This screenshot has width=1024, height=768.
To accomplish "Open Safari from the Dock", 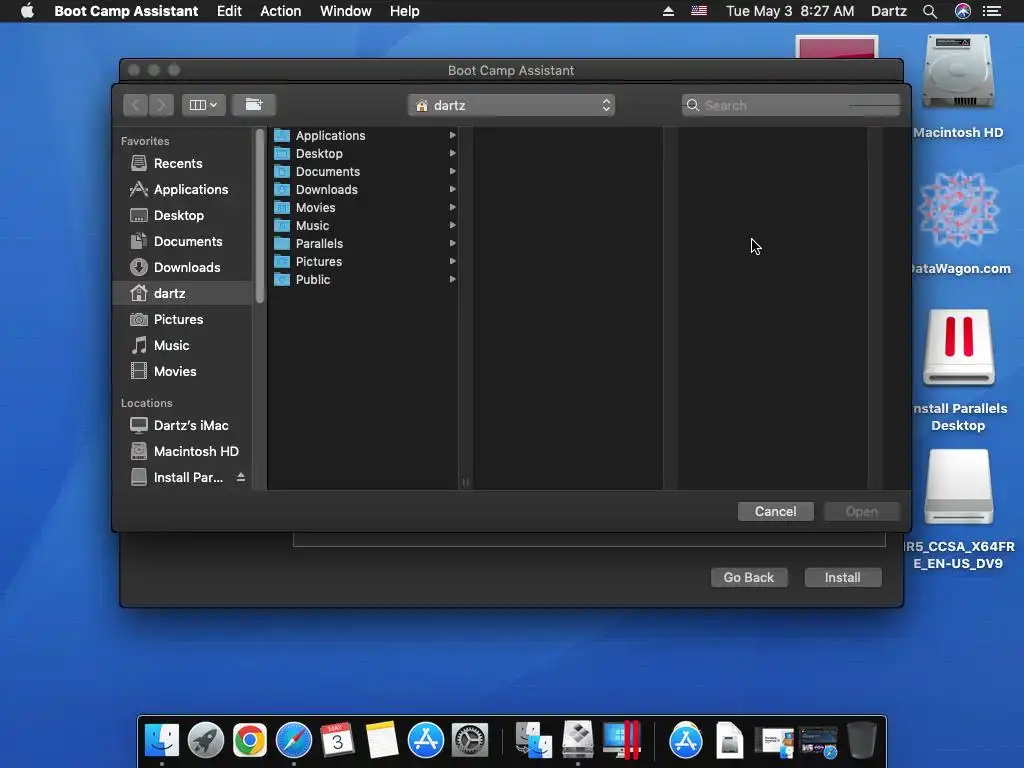I will coord(294,740).
